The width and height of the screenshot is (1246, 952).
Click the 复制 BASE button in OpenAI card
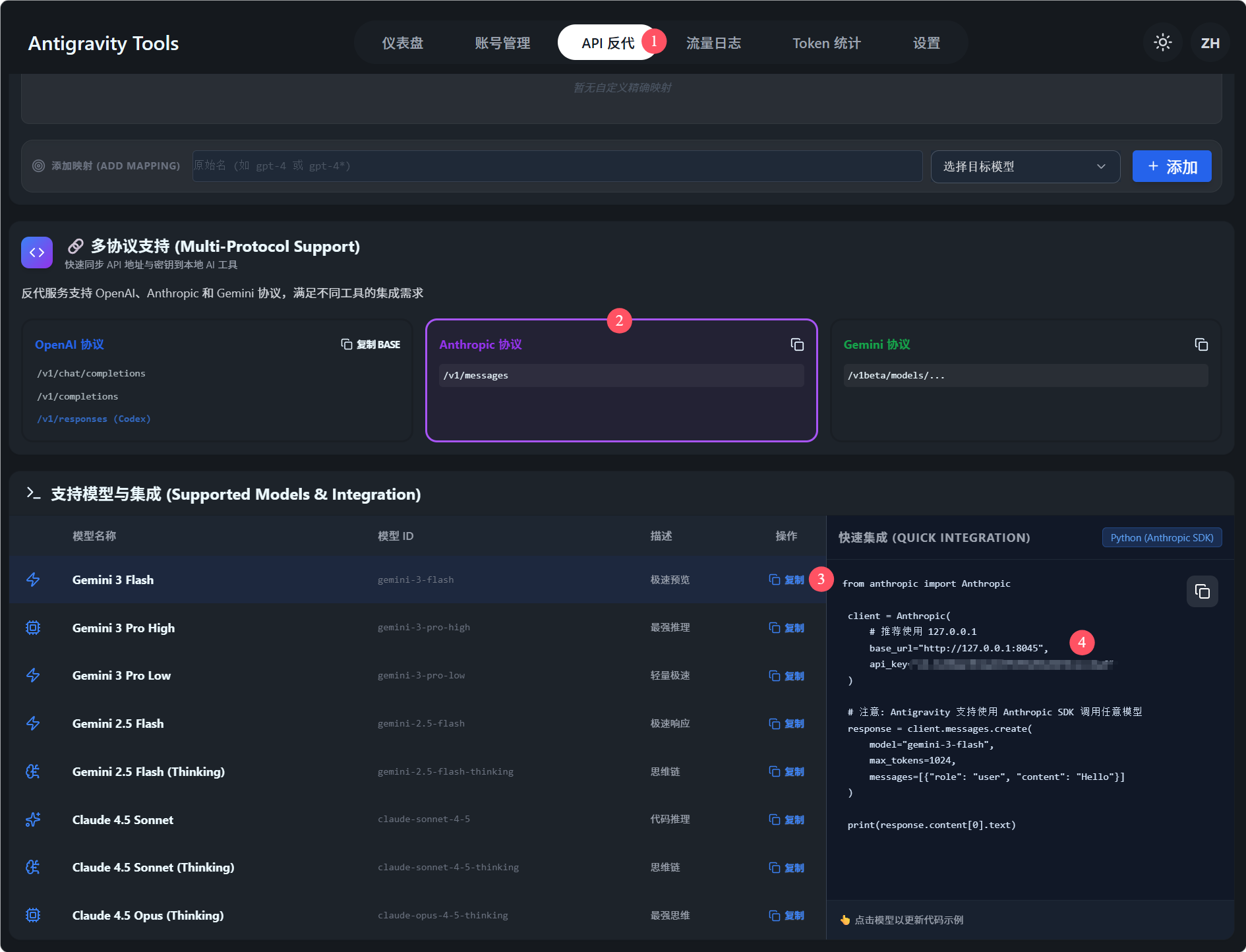(x=371, y=345)
